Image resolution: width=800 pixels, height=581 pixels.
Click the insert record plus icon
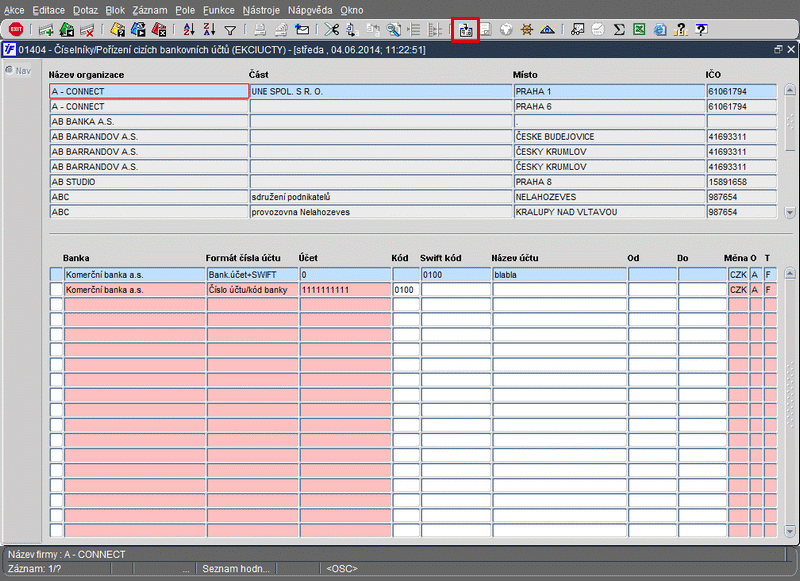pos(45,30)
